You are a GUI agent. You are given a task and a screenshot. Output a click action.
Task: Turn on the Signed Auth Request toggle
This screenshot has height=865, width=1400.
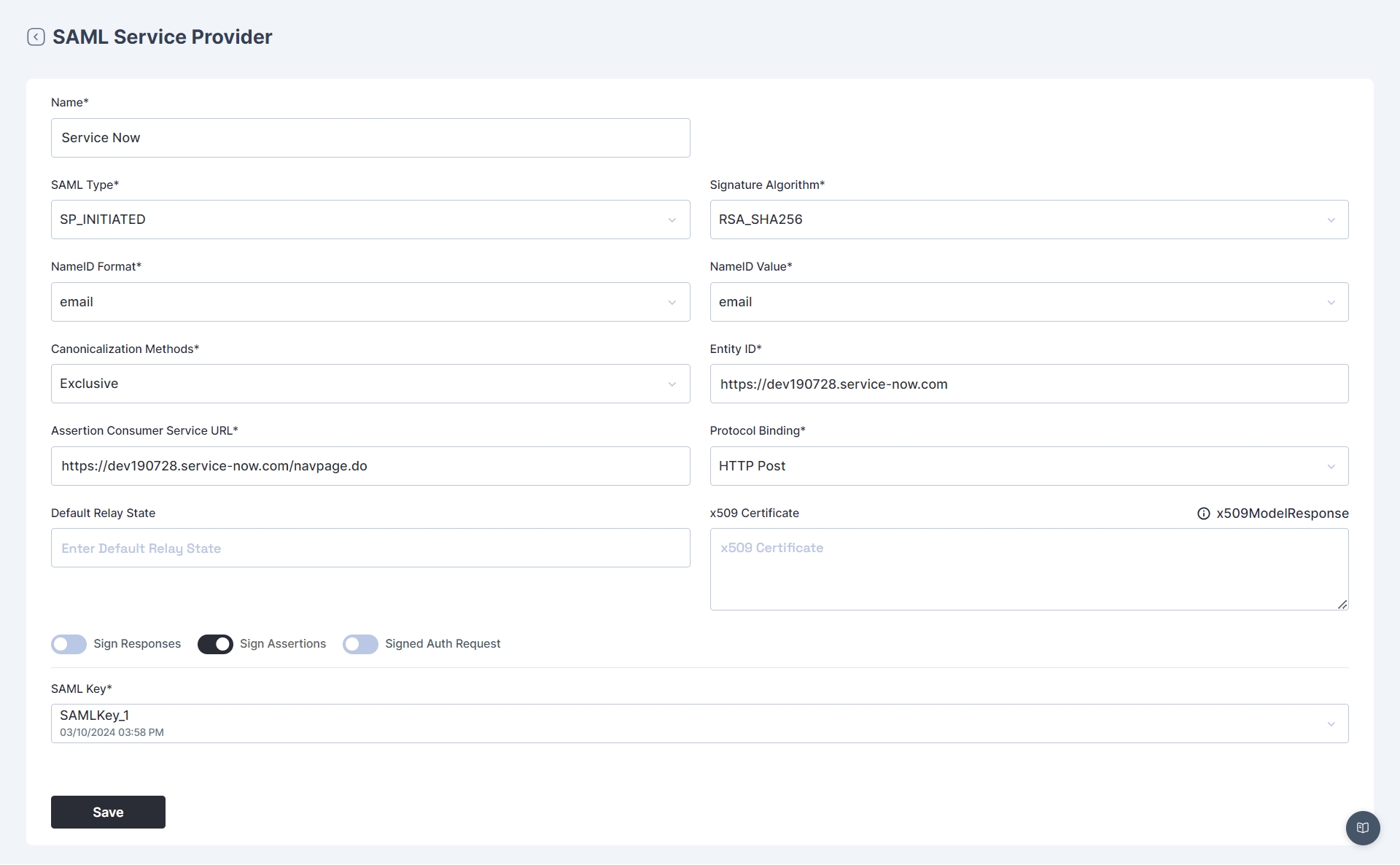coord(360,644)
